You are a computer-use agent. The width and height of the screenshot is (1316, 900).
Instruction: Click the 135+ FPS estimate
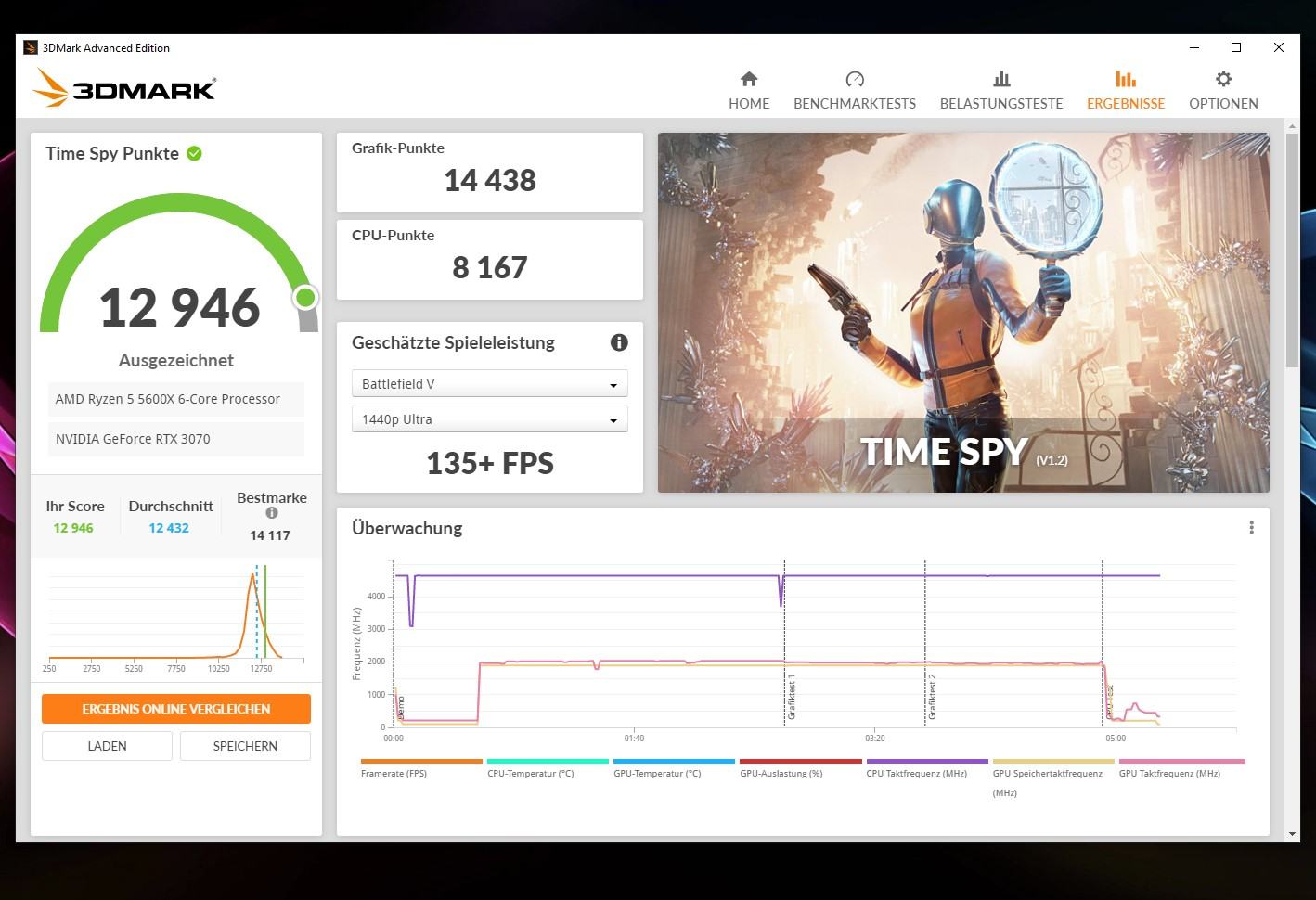(x=490, y=463)
